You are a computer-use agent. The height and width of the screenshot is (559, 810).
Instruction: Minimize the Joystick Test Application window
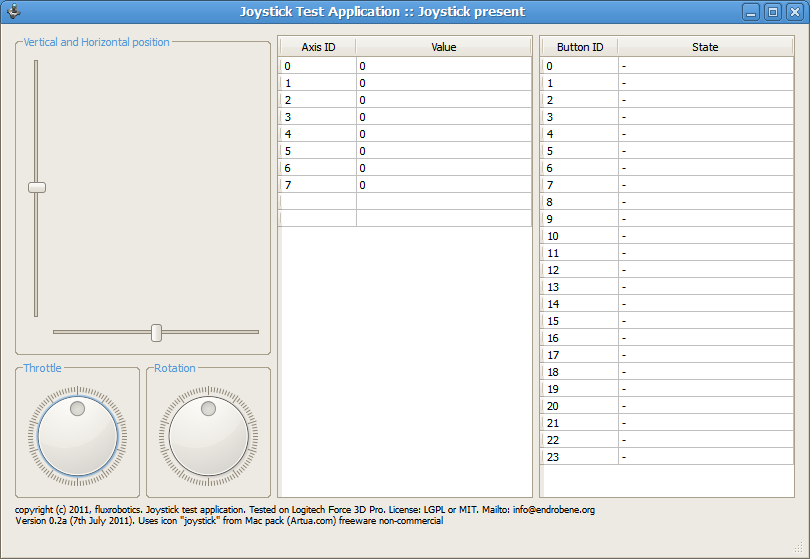click(x=751, y=12)
